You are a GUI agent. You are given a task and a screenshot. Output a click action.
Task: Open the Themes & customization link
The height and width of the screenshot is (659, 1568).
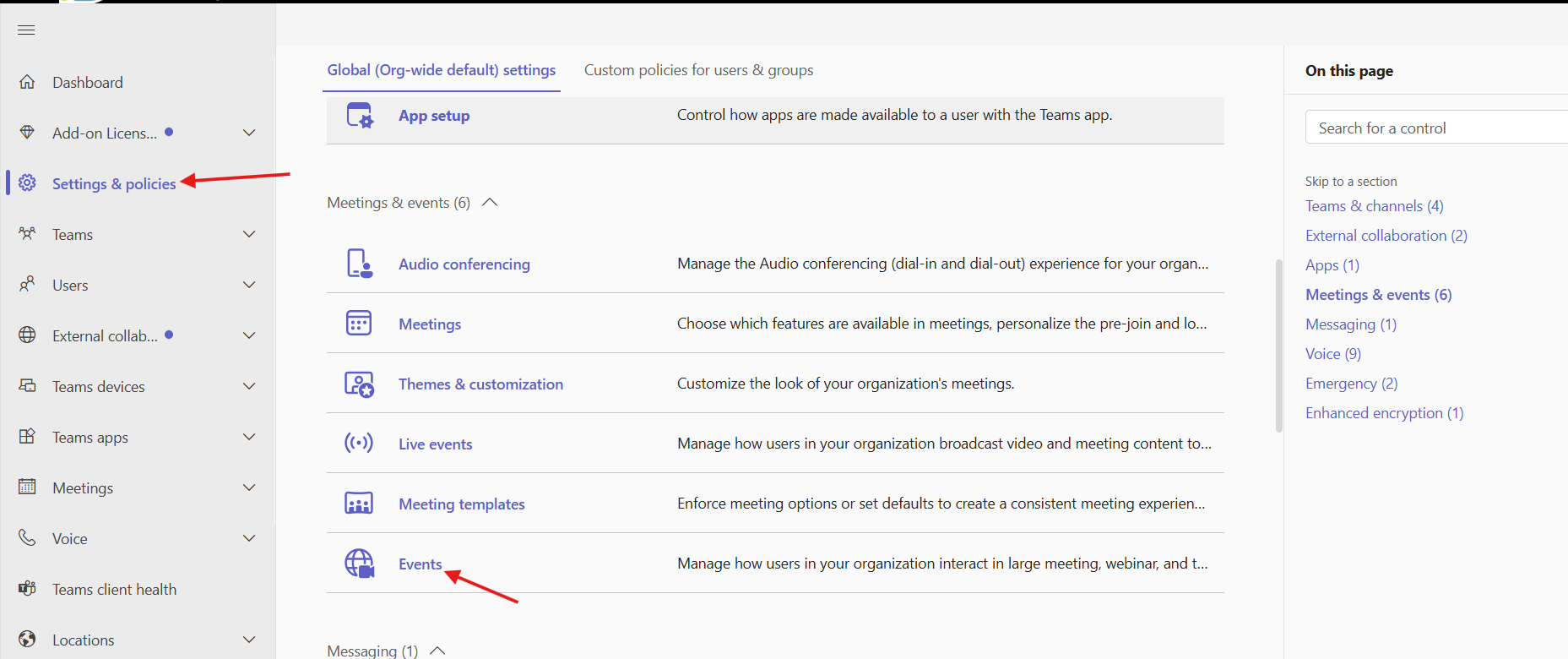[x=480, y=384]
